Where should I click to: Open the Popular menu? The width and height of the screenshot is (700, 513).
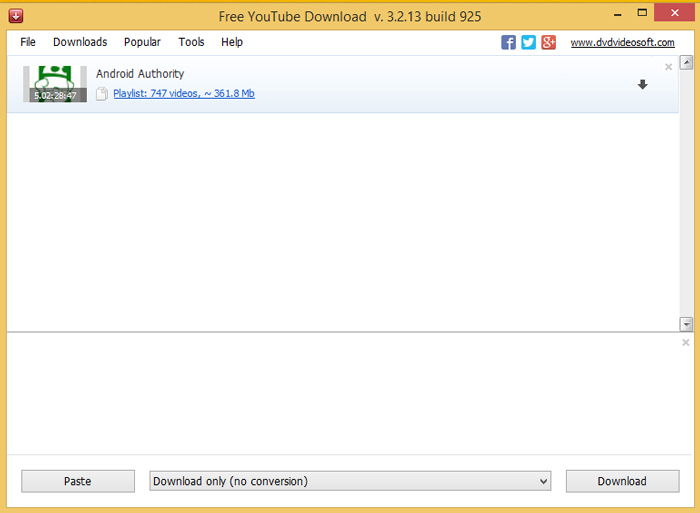142,42
